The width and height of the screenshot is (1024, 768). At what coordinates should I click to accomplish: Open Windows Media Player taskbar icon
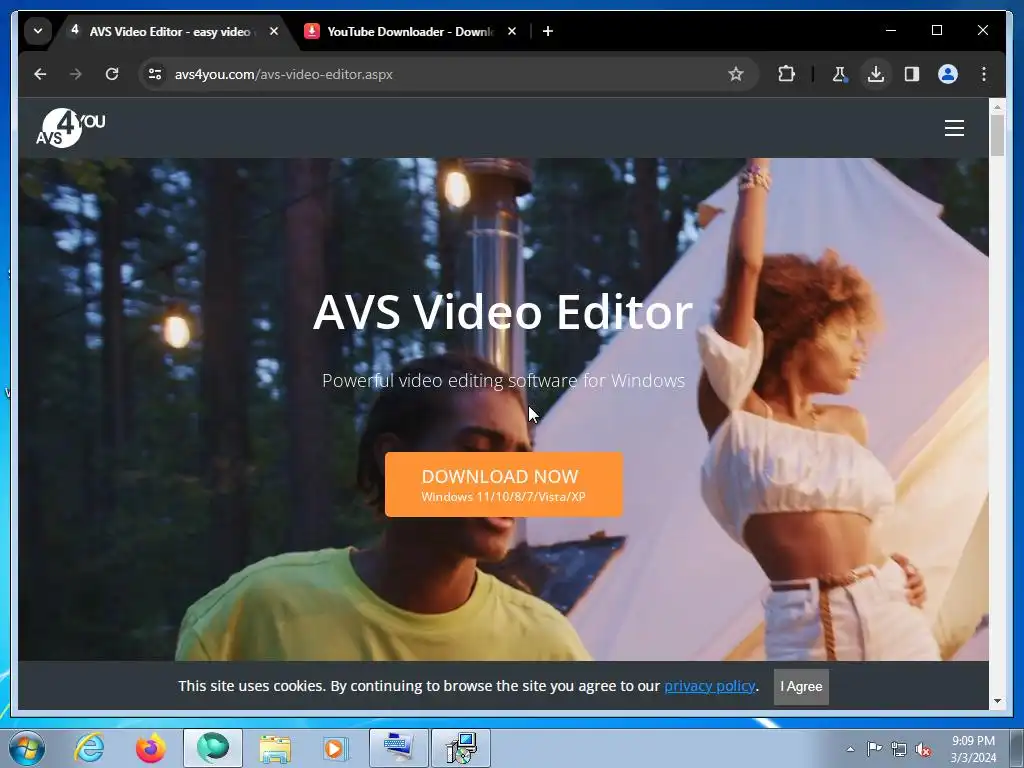point(336,748)
